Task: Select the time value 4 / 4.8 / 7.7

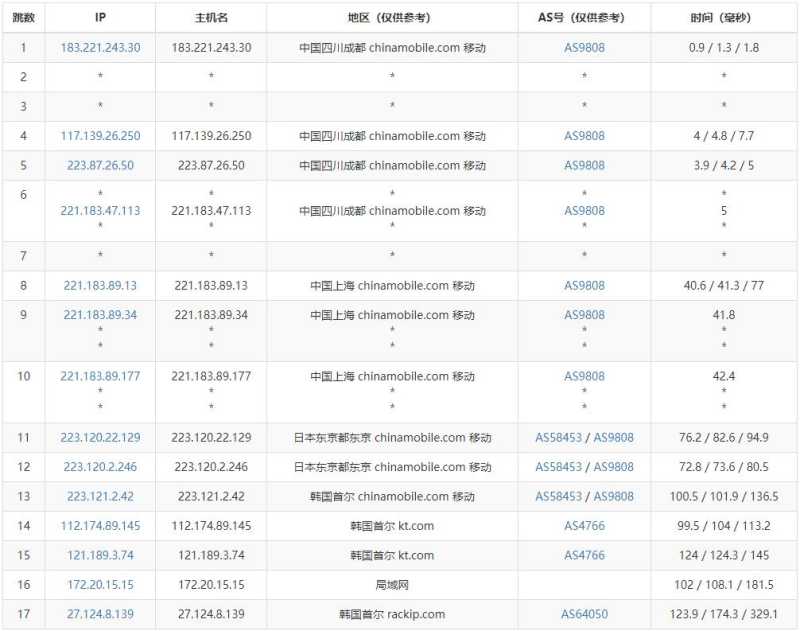Action: point(723,136)
